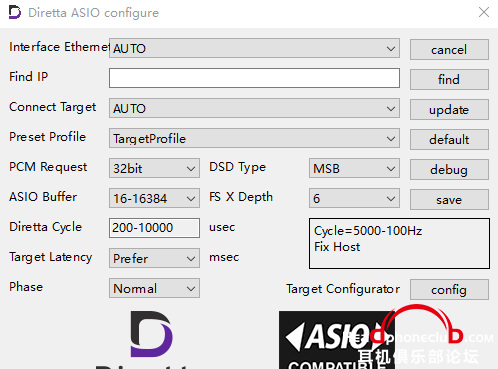Open the Connect Target dropdown

point(254,108)
